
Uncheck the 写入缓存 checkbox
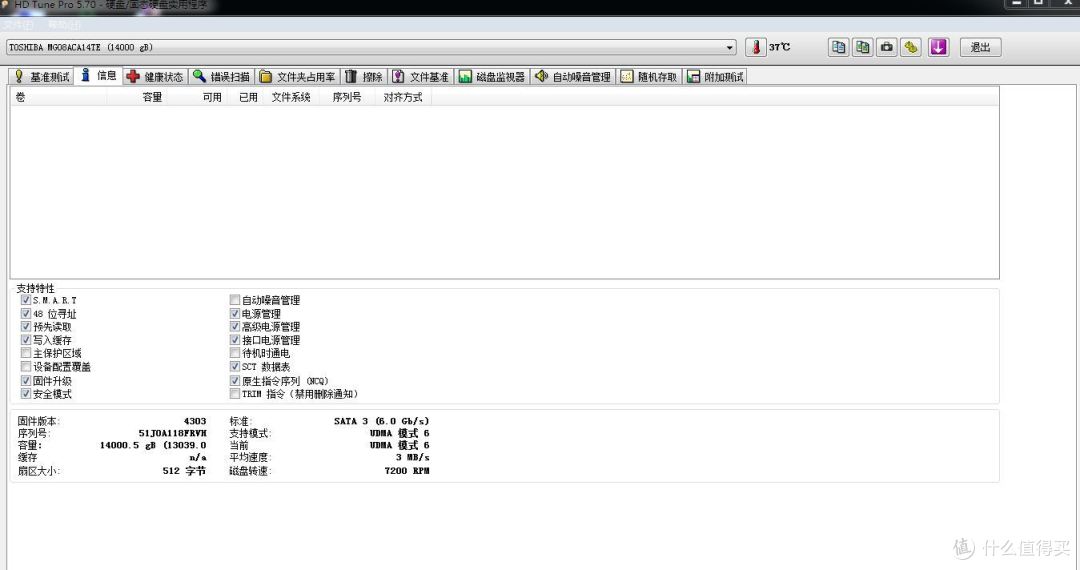click(26, 340)
